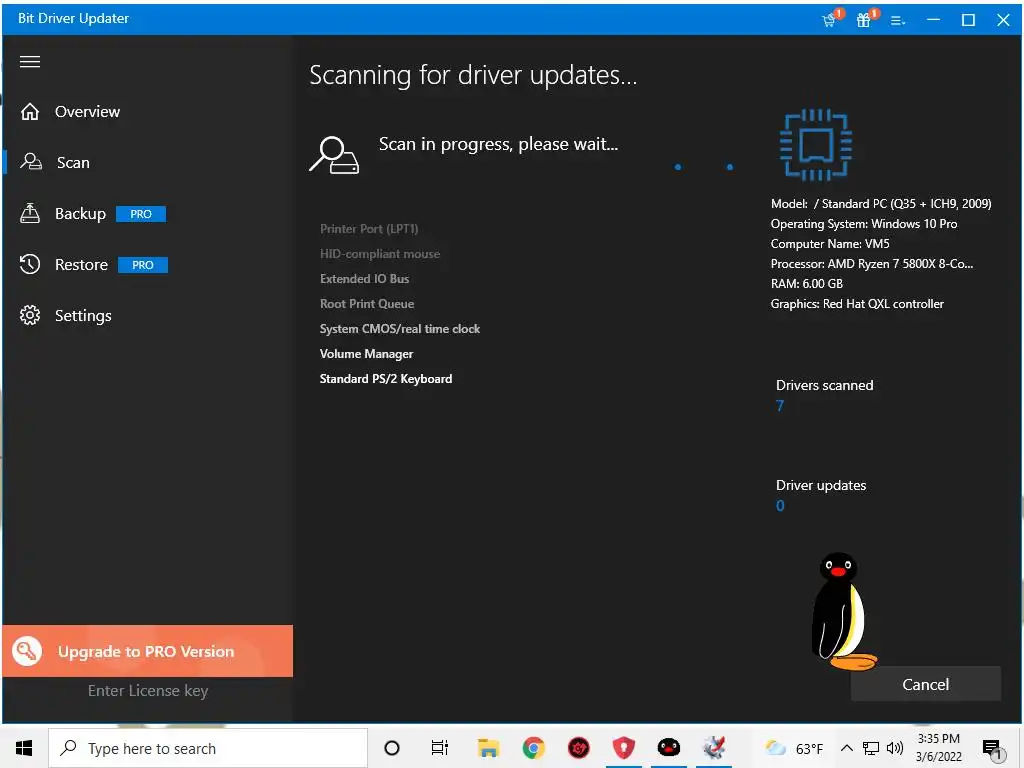Open the title bar menu list icon

tap(898, 20)
